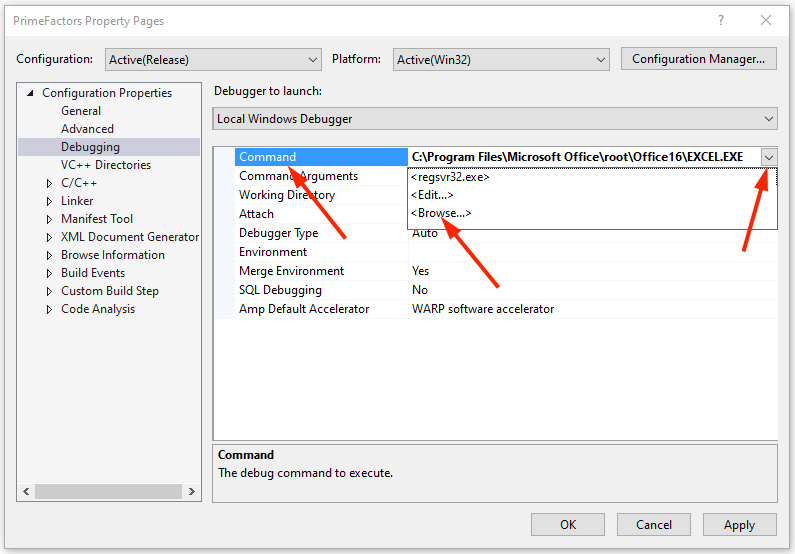This screenshot has height=554, width=795.
Task: Click the tree scrollbar left arrow
Action: coord(26,491)
